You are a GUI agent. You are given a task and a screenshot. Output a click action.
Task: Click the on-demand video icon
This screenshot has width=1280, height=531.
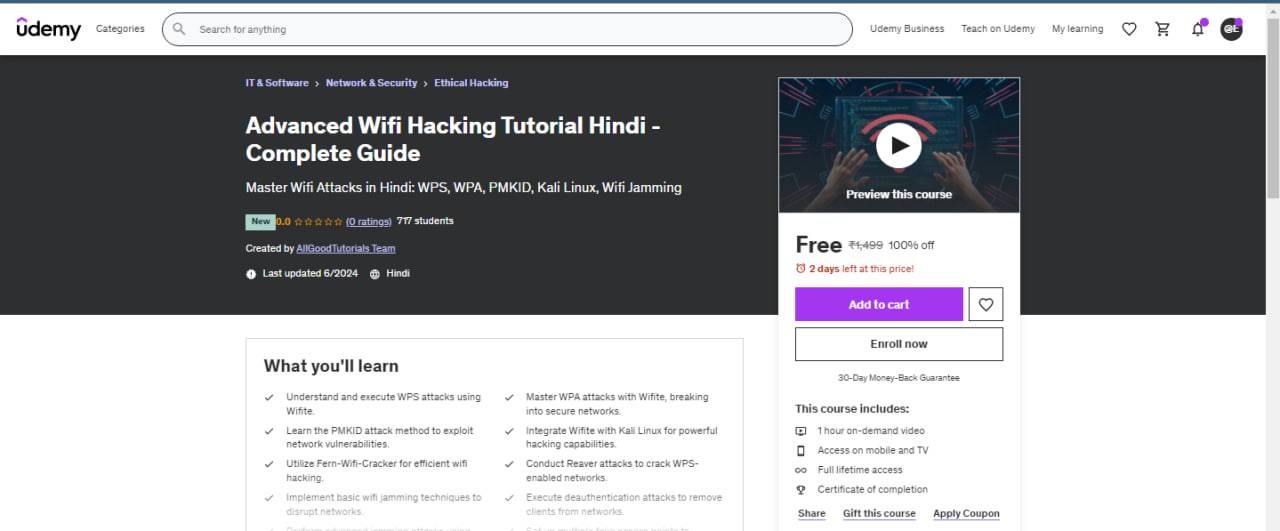[801, 431]
